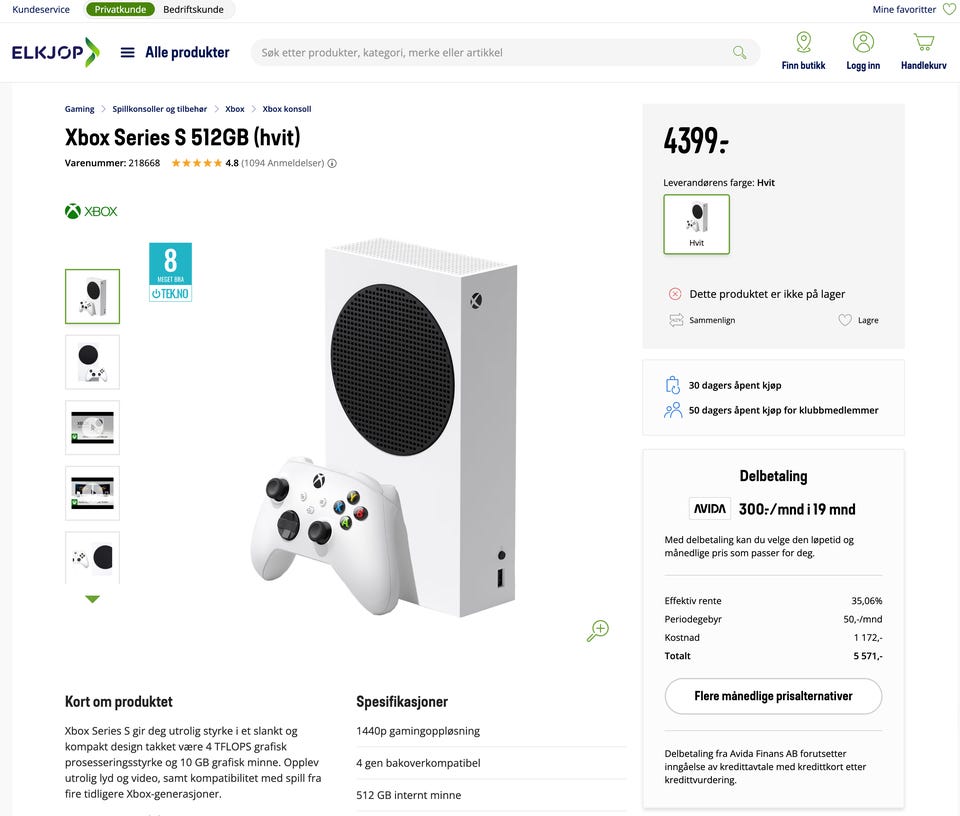Viewport: 960px width, 816px height.
Task: Switch to Bedriftskunde customer type
Action: click(195, 9)
